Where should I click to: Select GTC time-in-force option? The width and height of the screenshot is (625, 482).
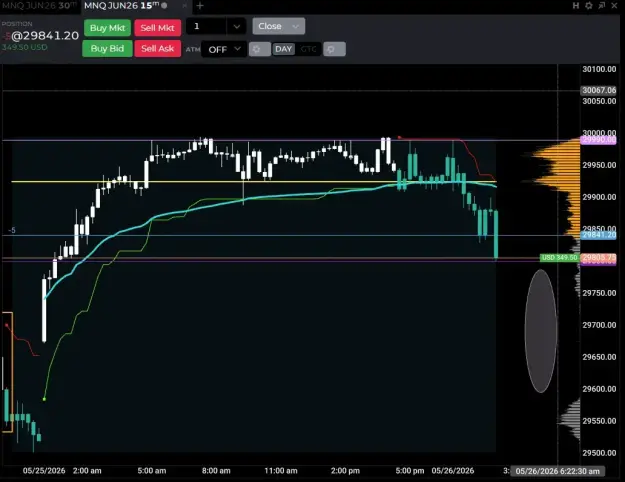click(308, 49)
